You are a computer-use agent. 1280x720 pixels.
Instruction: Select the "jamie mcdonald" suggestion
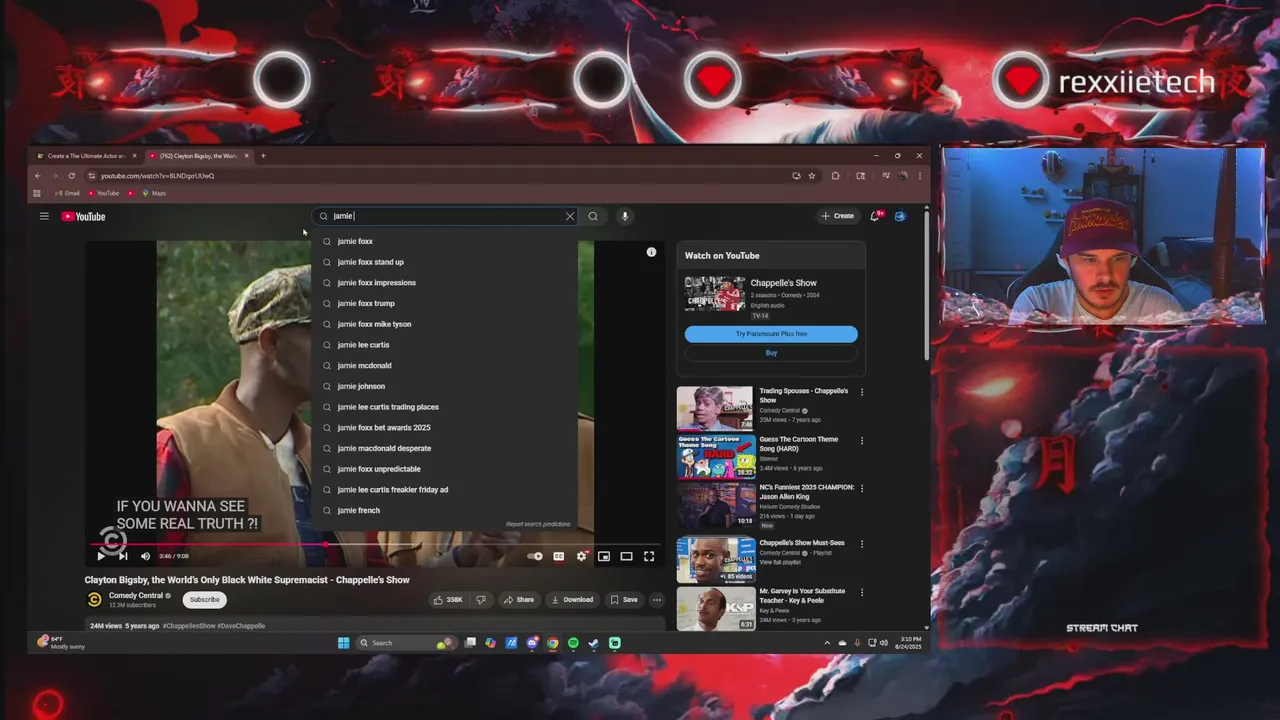(x=445, y=366)
